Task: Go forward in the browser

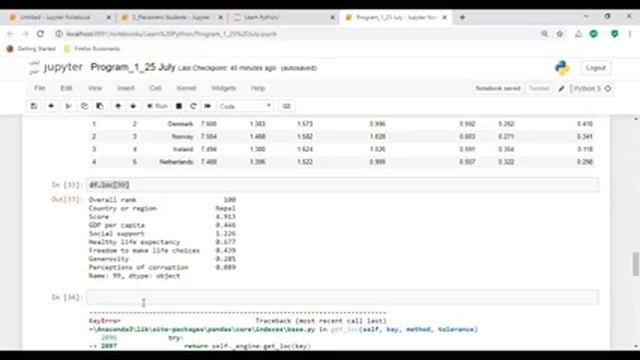Action: click(x=25, y=34)
